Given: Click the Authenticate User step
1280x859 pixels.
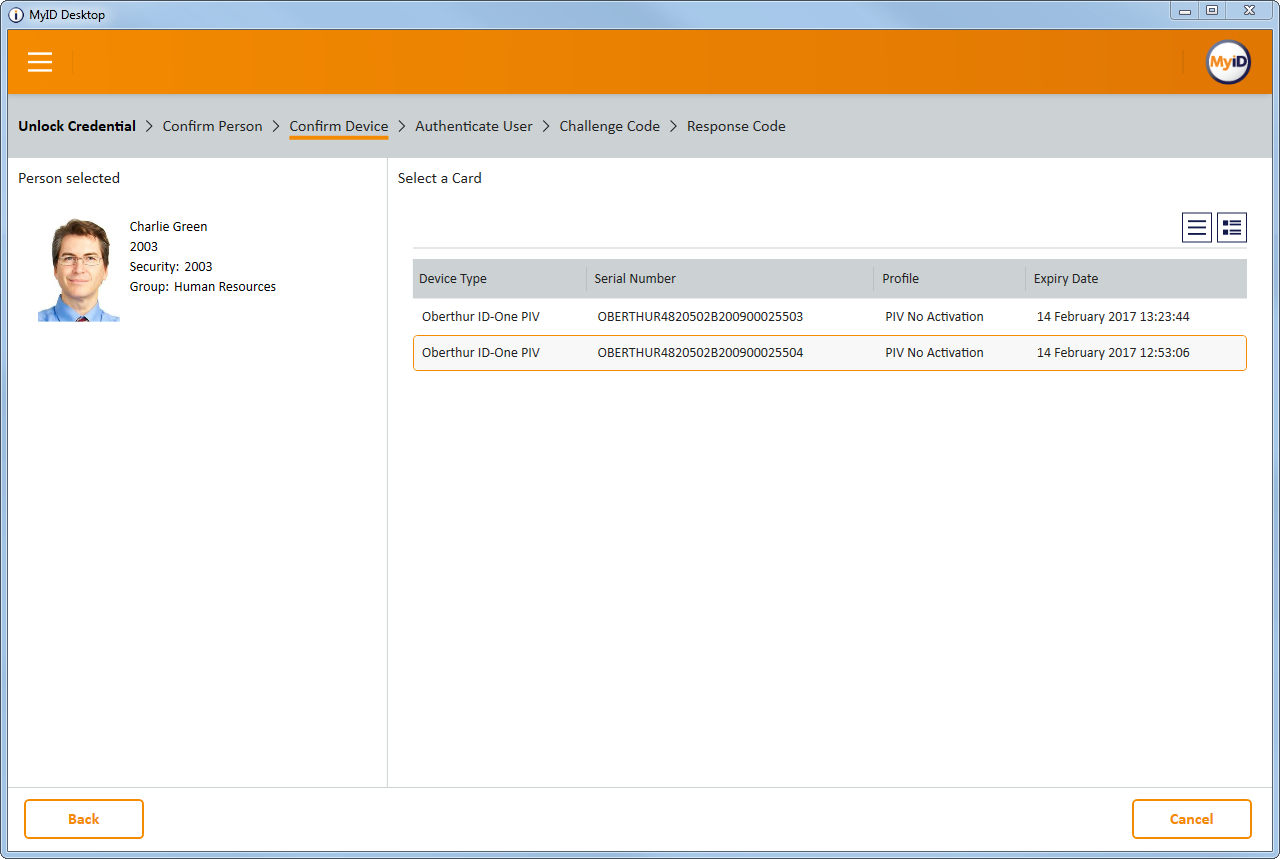Looking at the screenshot, I should (474, 126).
